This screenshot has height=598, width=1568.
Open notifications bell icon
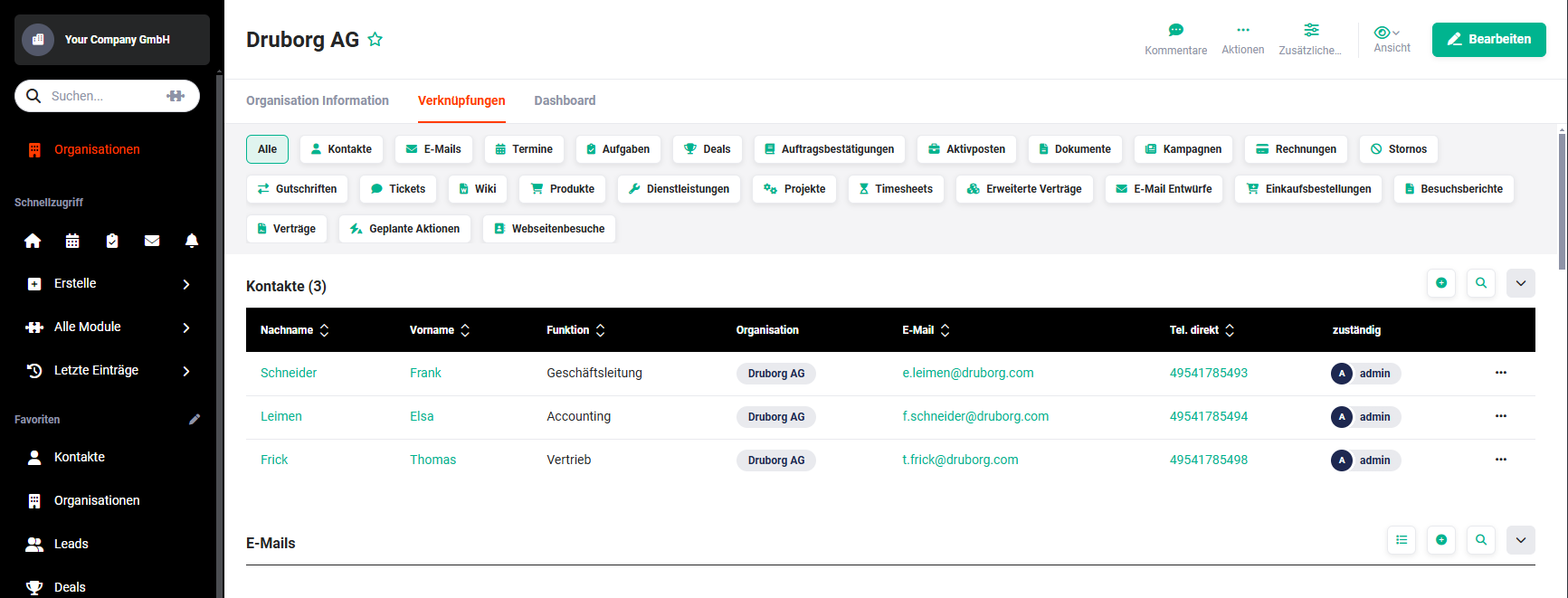click(x=192, y=241)
